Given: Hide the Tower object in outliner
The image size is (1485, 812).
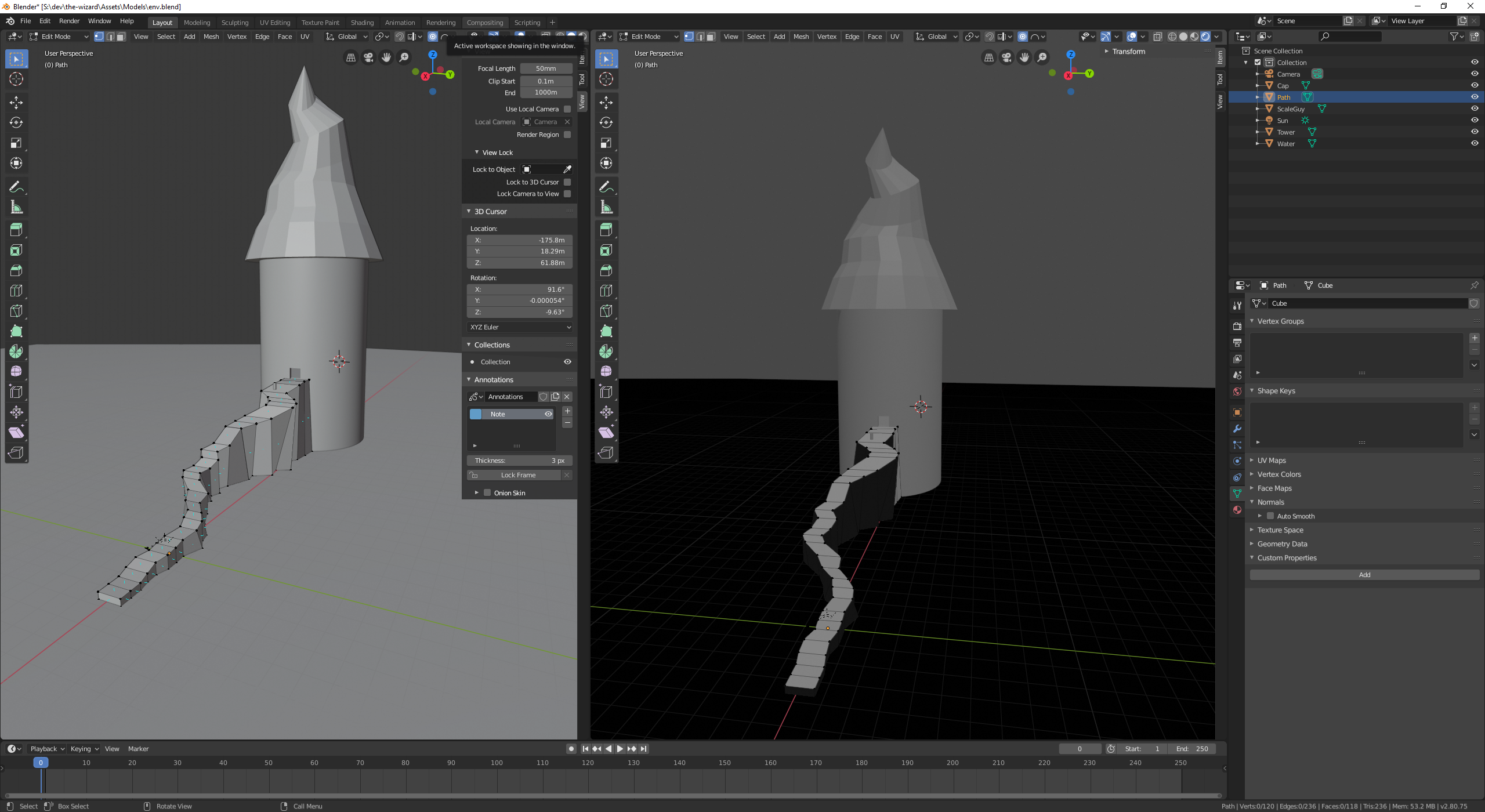Looking at the screenshot, I should pos(1474,132).
